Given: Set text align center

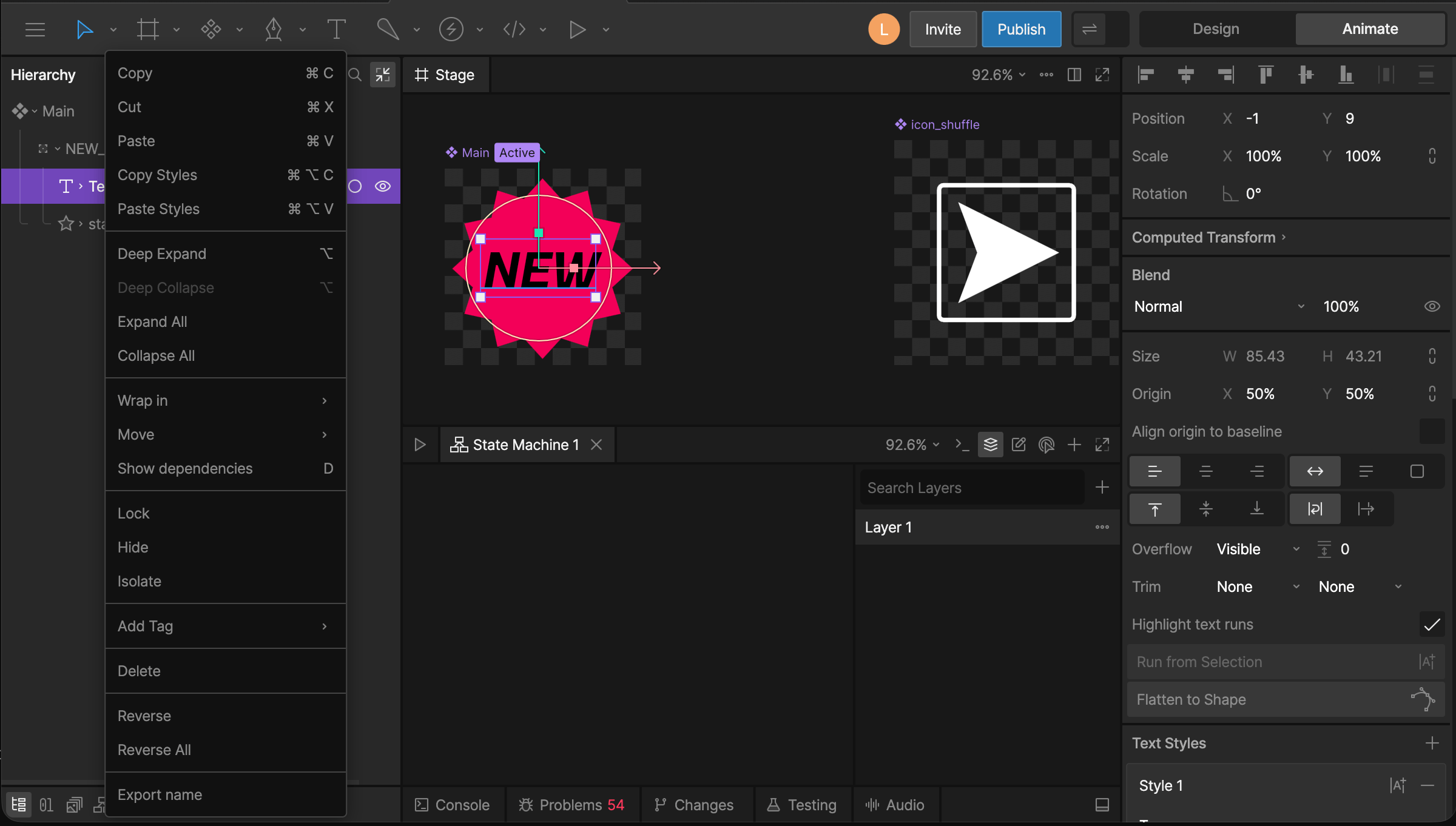Looking at the screenshot, I should pos(1206,471).
